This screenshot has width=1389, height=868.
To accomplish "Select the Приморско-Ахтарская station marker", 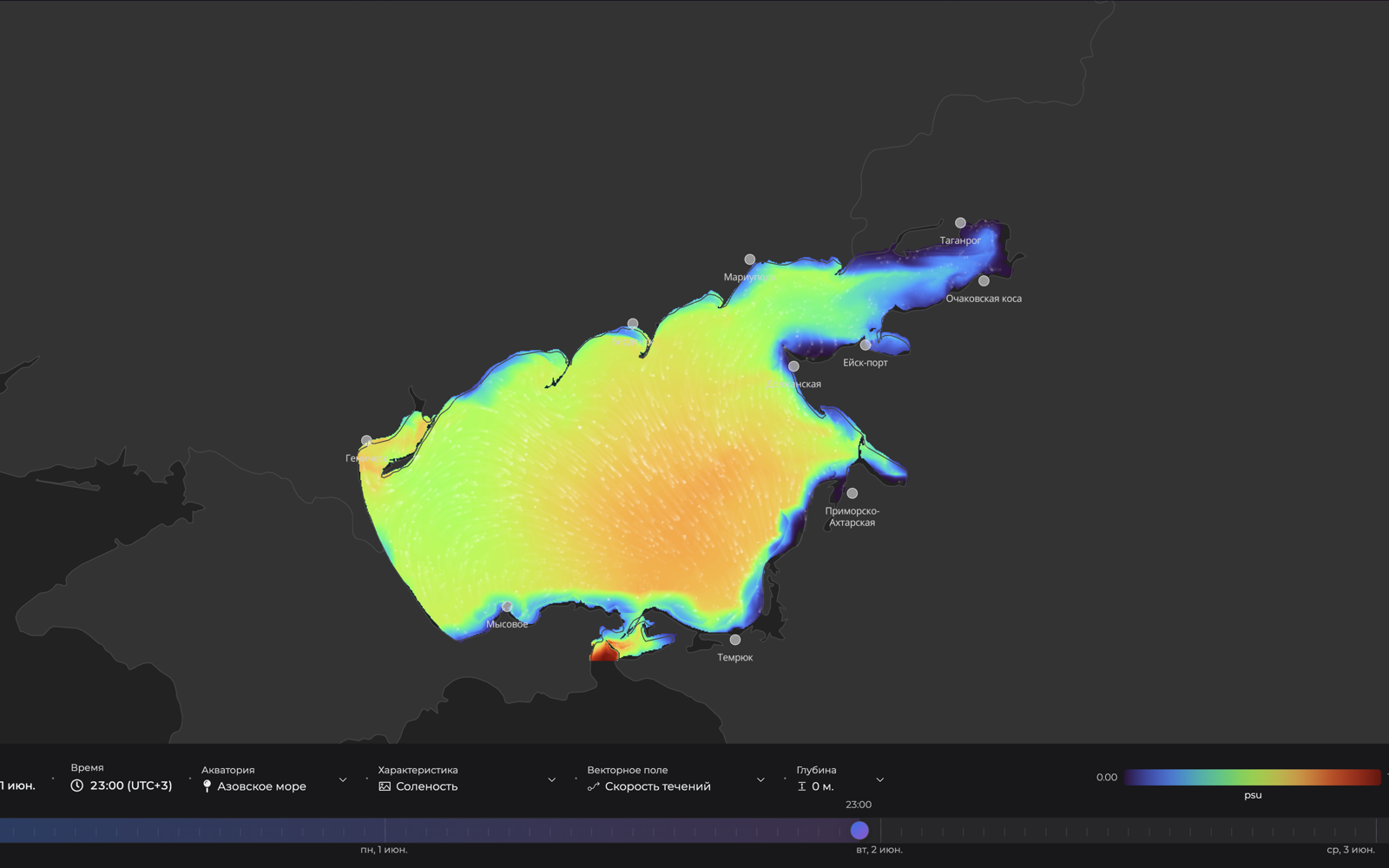I will coord(852,494).
